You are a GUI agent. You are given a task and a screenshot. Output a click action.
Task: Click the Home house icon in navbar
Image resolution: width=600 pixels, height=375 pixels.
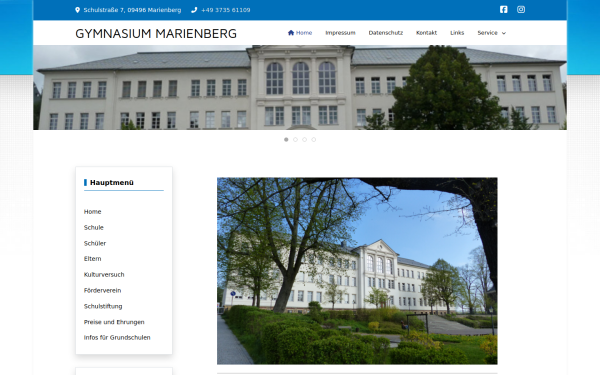291,33
